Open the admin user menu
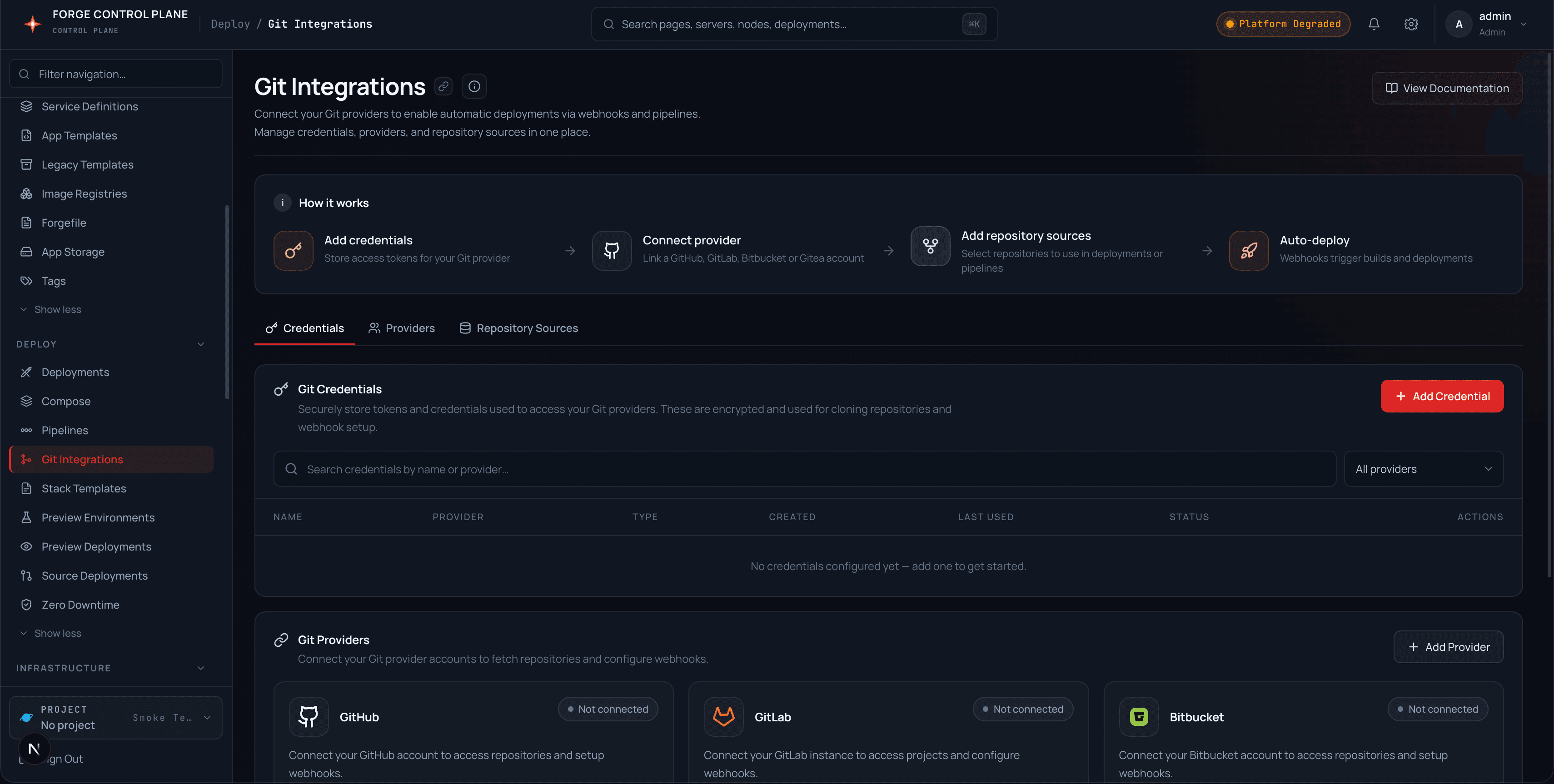 tap(1486, 24)
